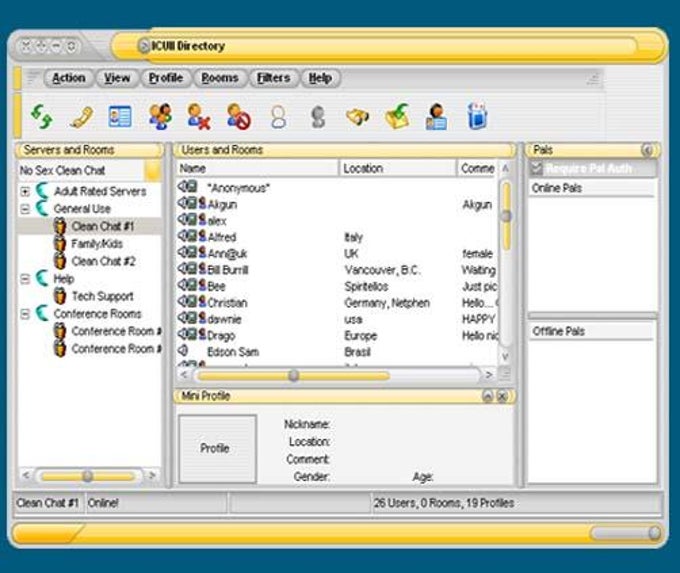The width and height of the screenshot is (680, 573).
Task: Sort users by the Location column header
Action: [x=397, y=168]
